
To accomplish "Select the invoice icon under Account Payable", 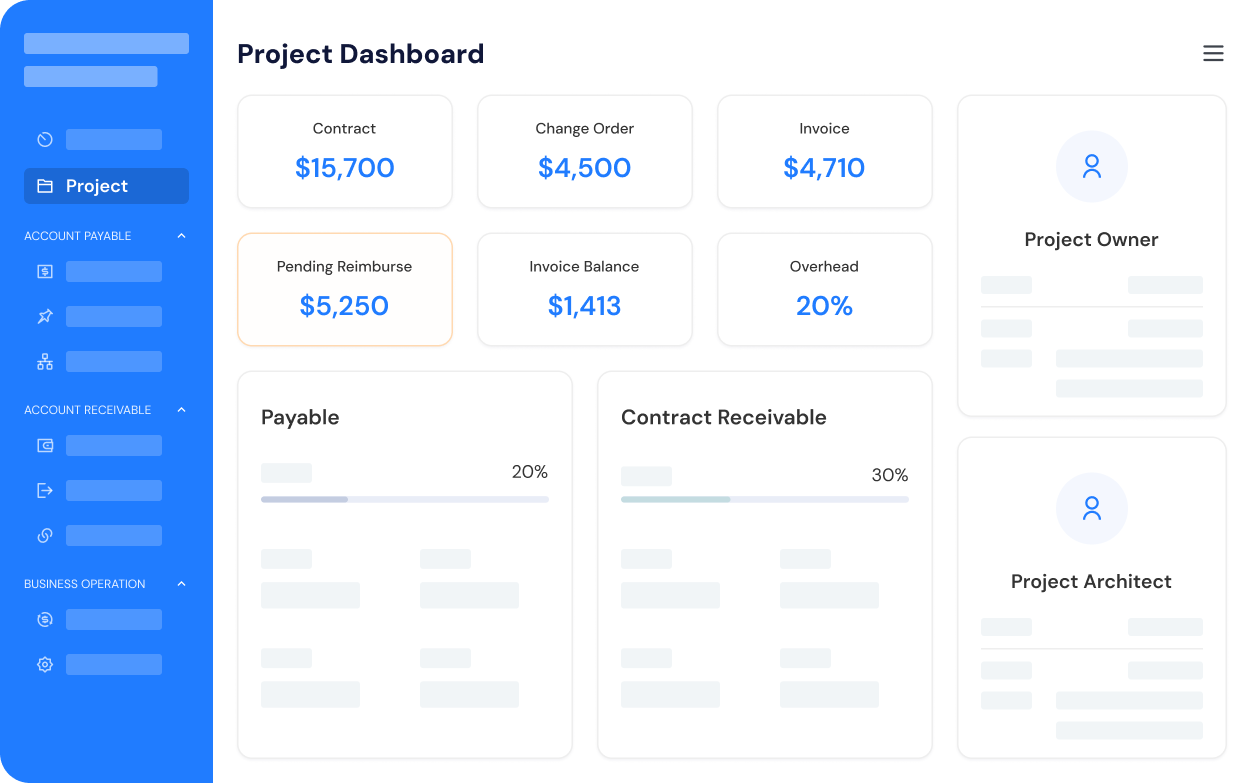I will [44, 270].
